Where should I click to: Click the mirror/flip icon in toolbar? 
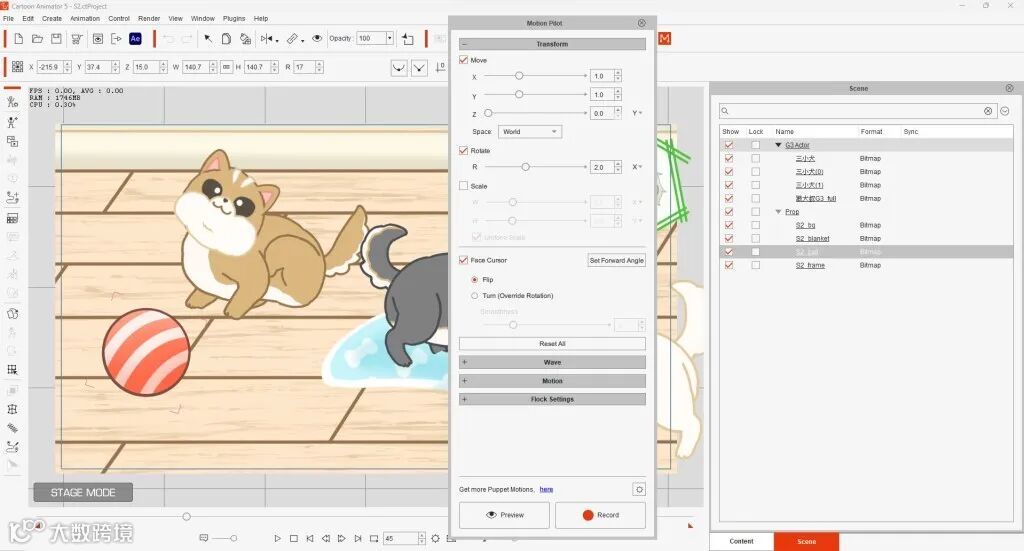click(x=268, y=39)
